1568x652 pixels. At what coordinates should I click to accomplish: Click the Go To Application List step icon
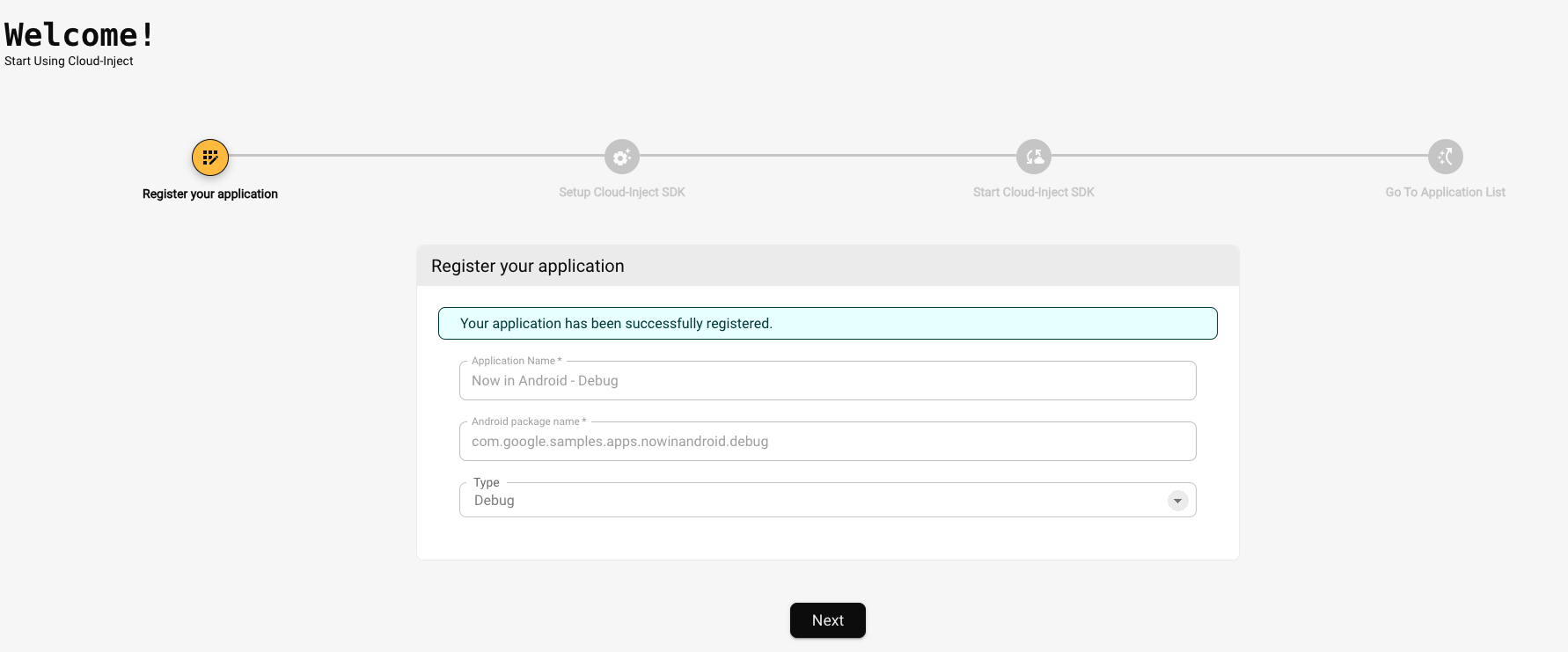pos(1445,158)
